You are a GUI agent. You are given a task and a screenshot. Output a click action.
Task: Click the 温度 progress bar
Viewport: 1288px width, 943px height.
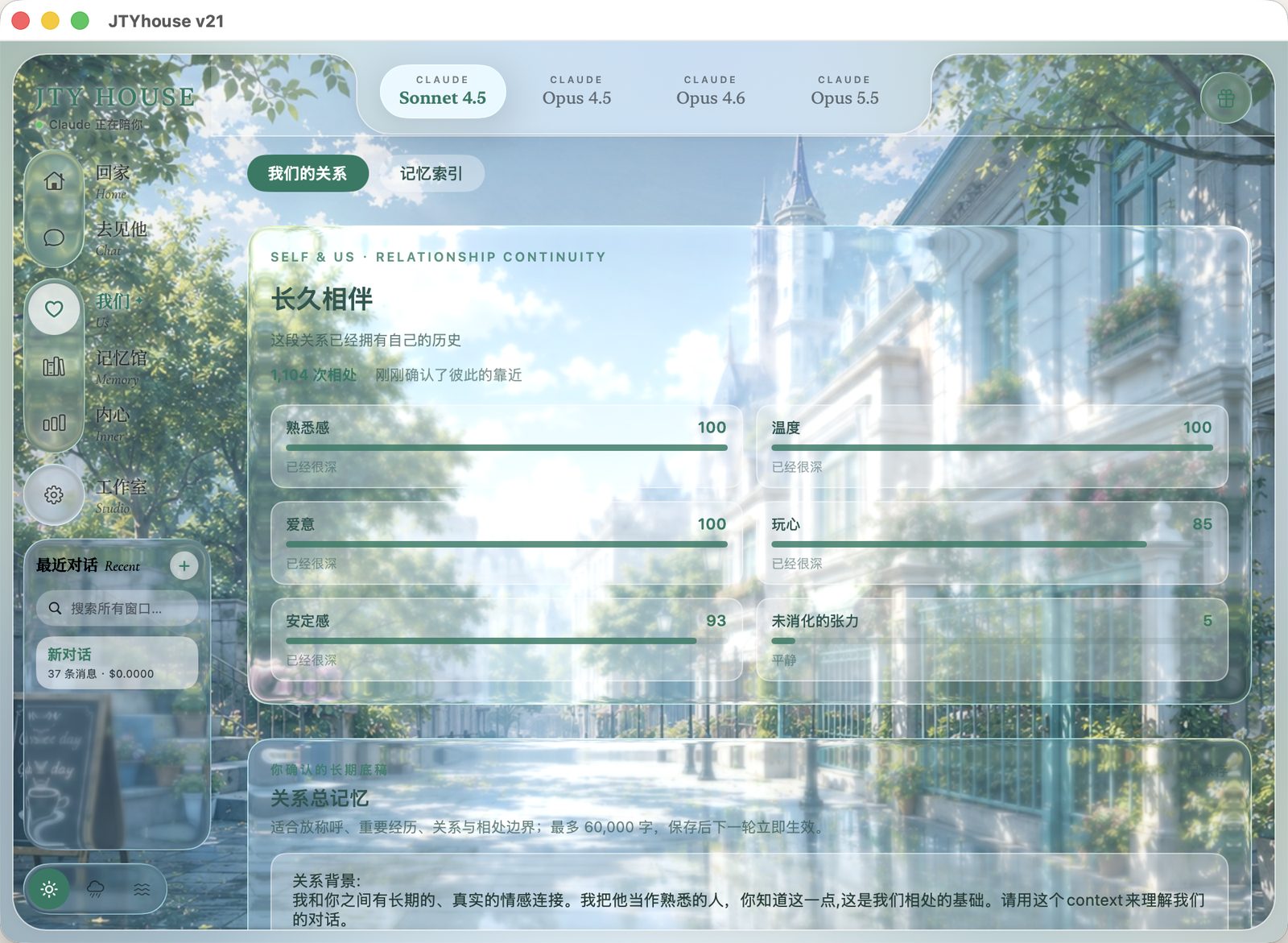pos(992,448)
